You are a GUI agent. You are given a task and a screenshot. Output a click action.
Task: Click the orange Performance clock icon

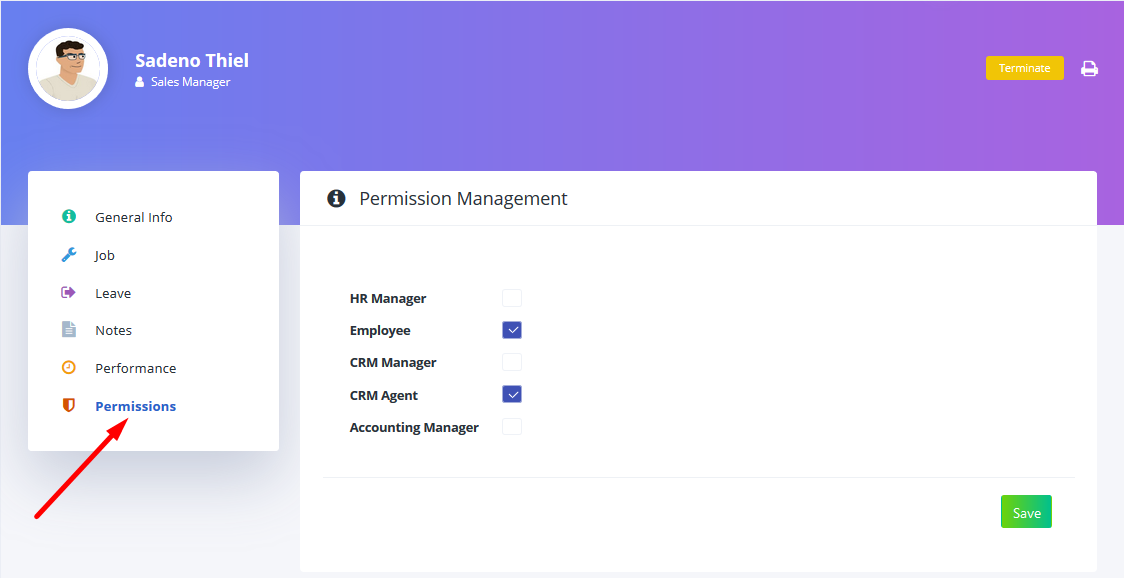tap(69, 368)
